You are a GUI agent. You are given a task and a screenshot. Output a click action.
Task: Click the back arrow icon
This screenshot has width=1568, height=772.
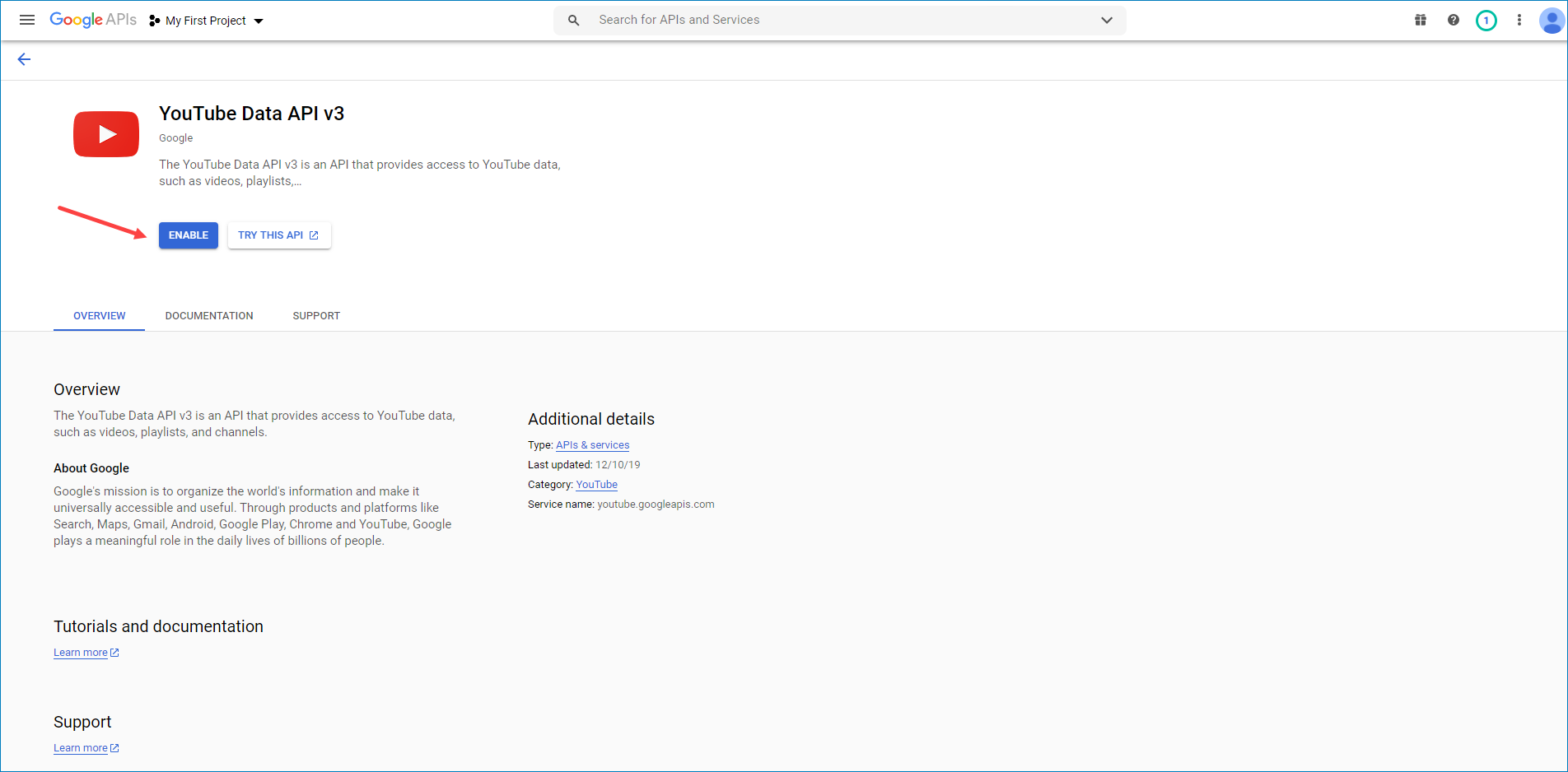tap(24, 59)
